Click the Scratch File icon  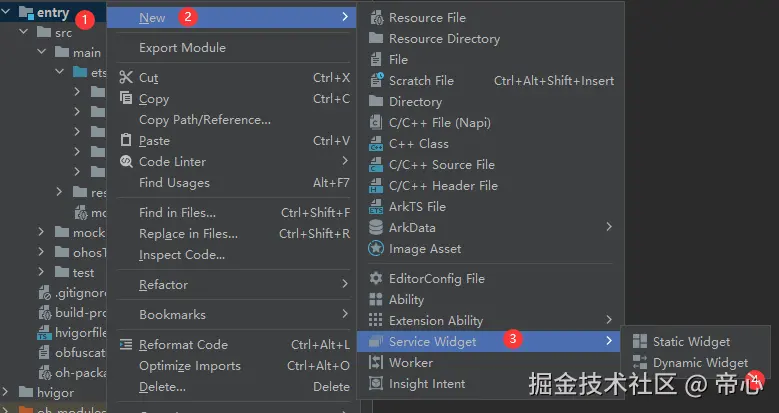(x=376, y=80)
